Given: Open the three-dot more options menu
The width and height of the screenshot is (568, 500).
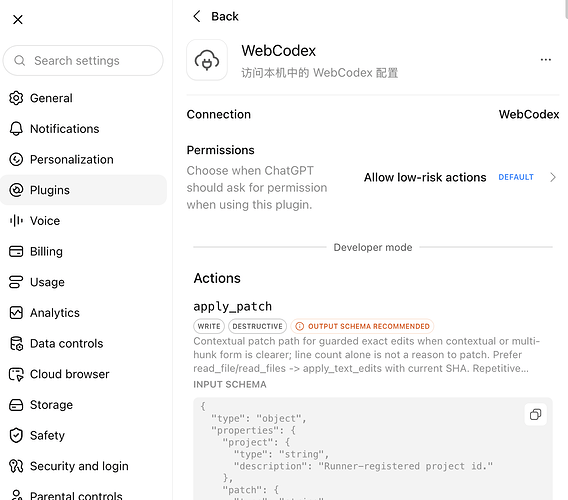Looking at the screenshot, I should tap(546, 60).
